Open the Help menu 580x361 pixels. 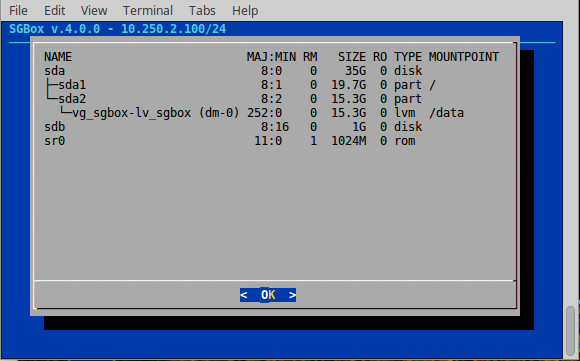(x=245, y=11)
